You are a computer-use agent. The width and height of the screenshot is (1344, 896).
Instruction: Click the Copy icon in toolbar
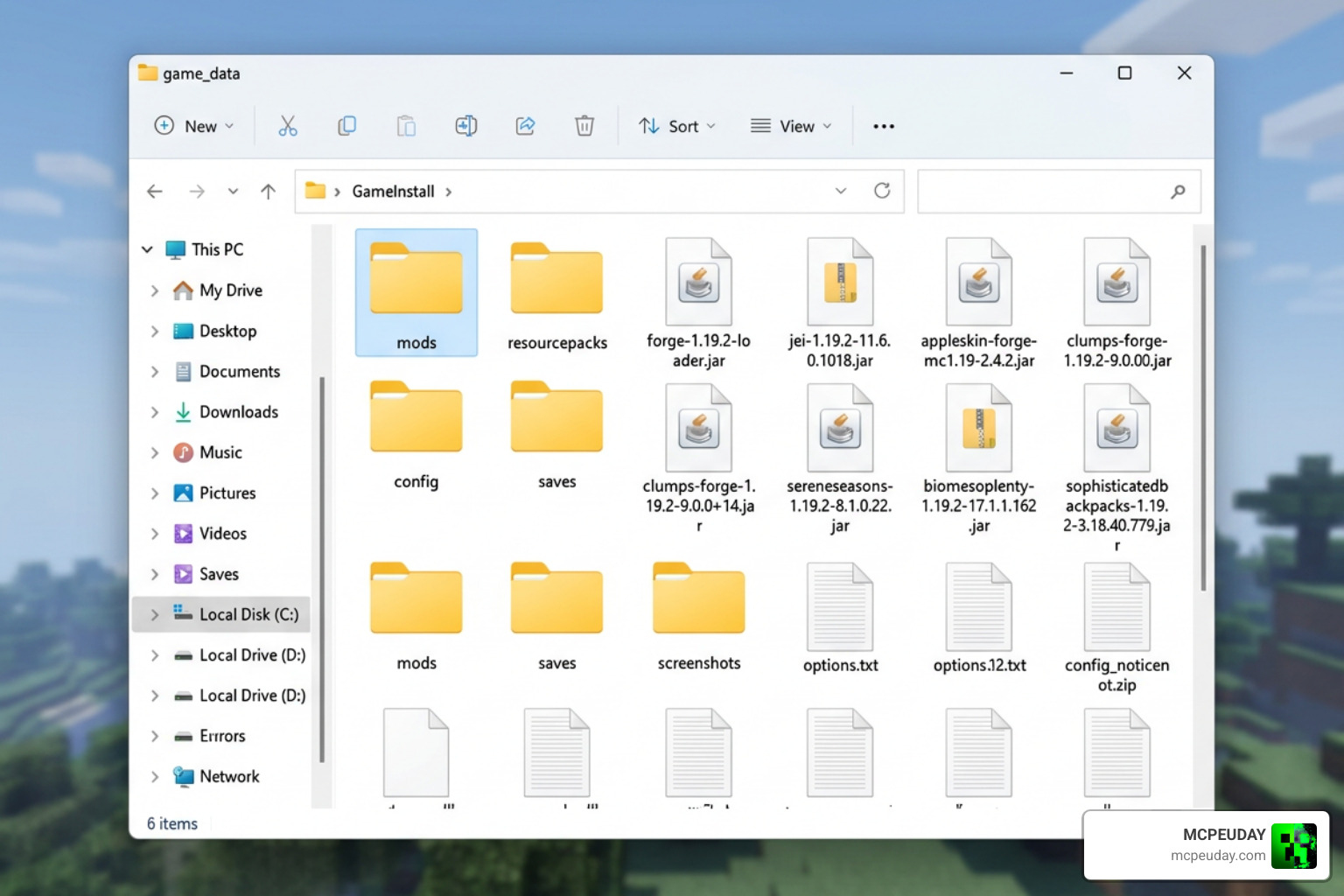[347, 126]
